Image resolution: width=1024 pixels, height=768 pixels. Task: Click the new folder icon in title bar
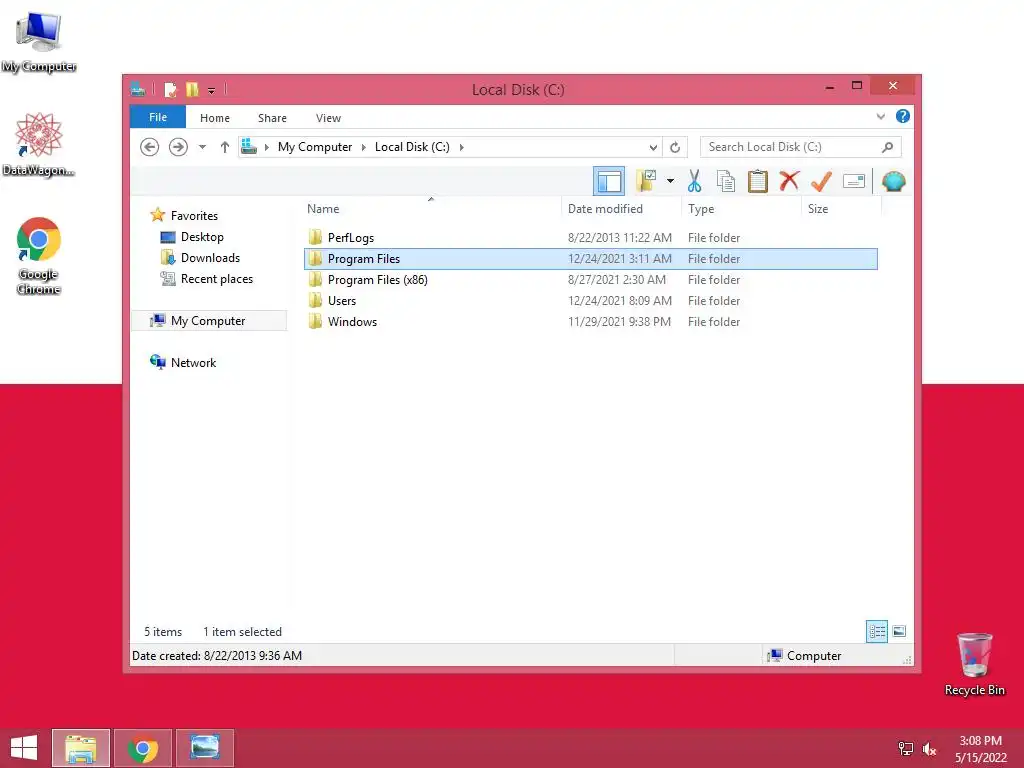pos(192,89)
